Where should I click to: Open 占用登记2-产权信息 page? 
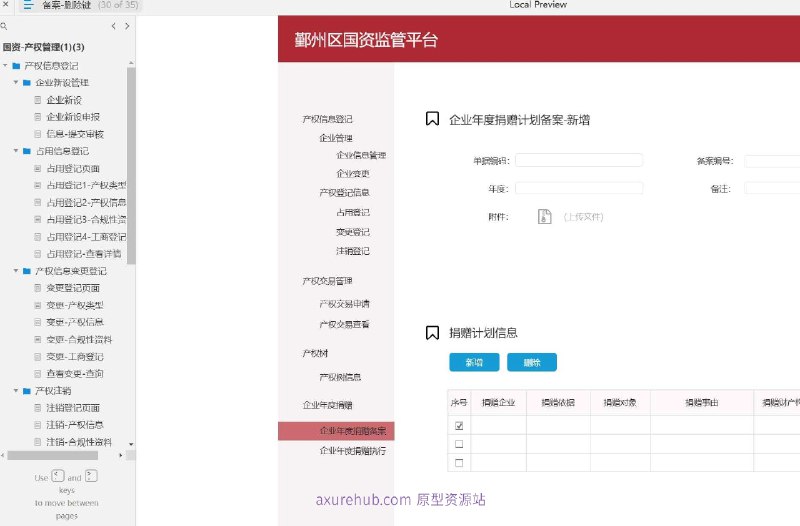pyautogui.click(x=86, y=203)
